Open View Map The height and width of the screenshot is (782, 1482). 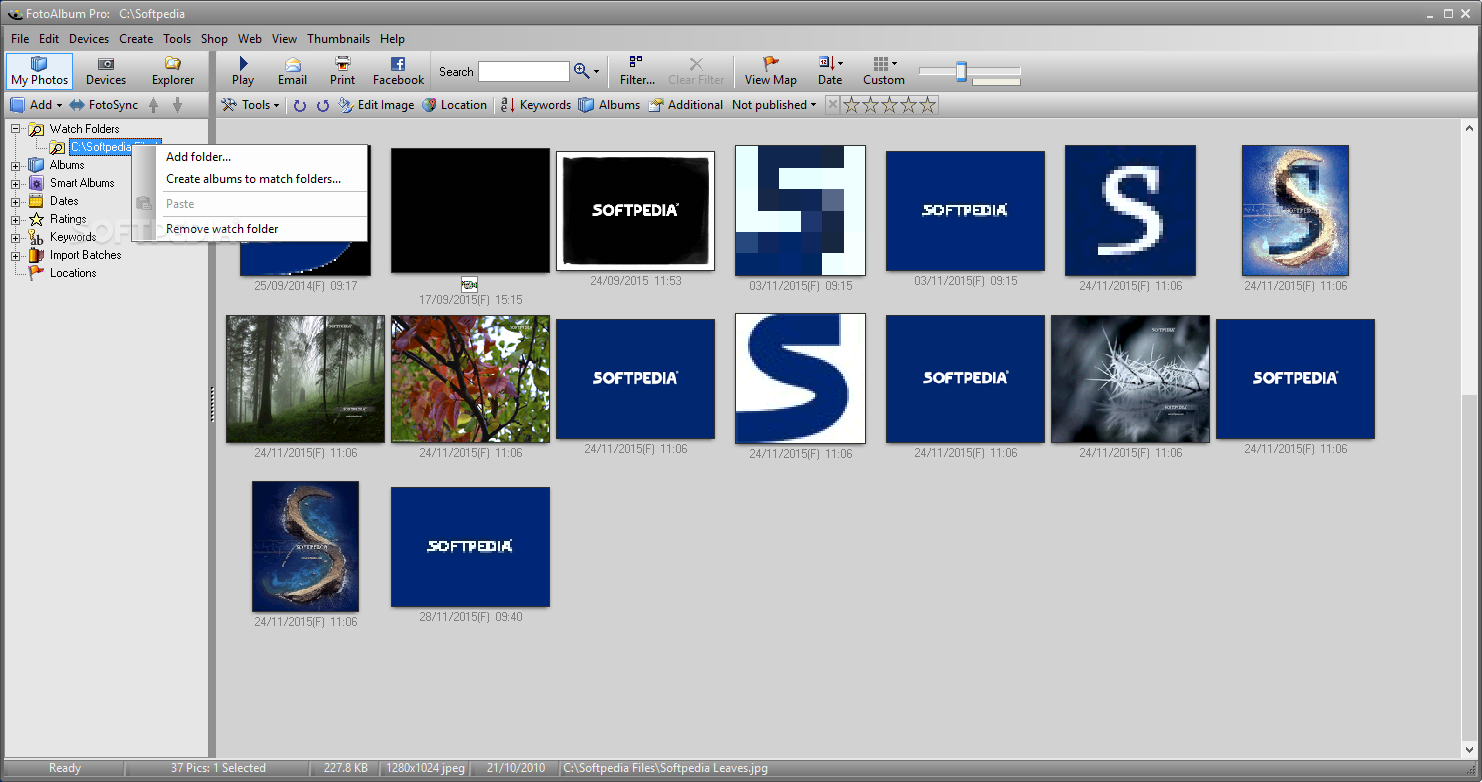point(770,71)
